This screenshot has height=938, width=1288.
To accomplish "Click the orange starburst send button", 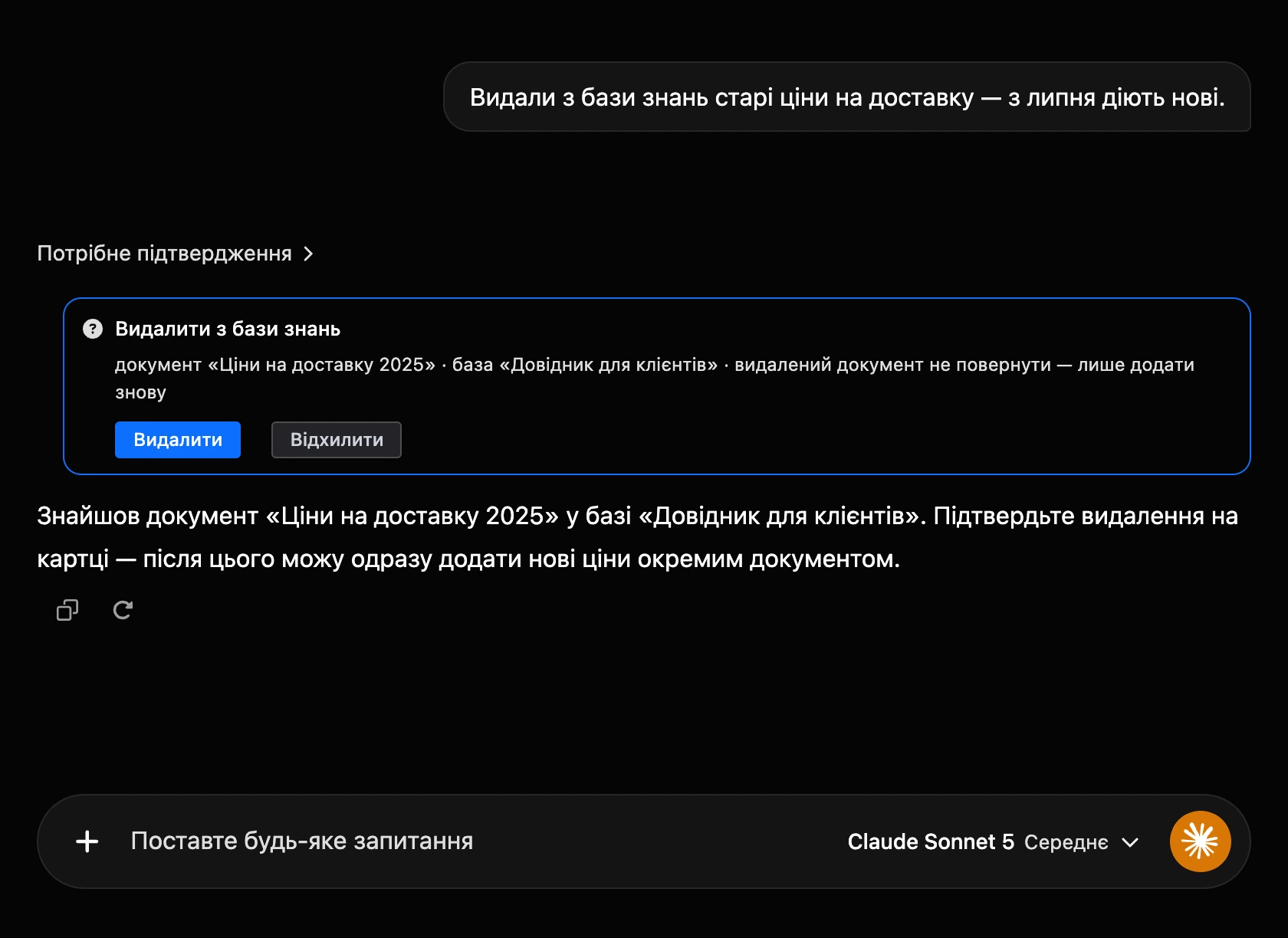I will pyautogui.click(x=1200, y=841).
